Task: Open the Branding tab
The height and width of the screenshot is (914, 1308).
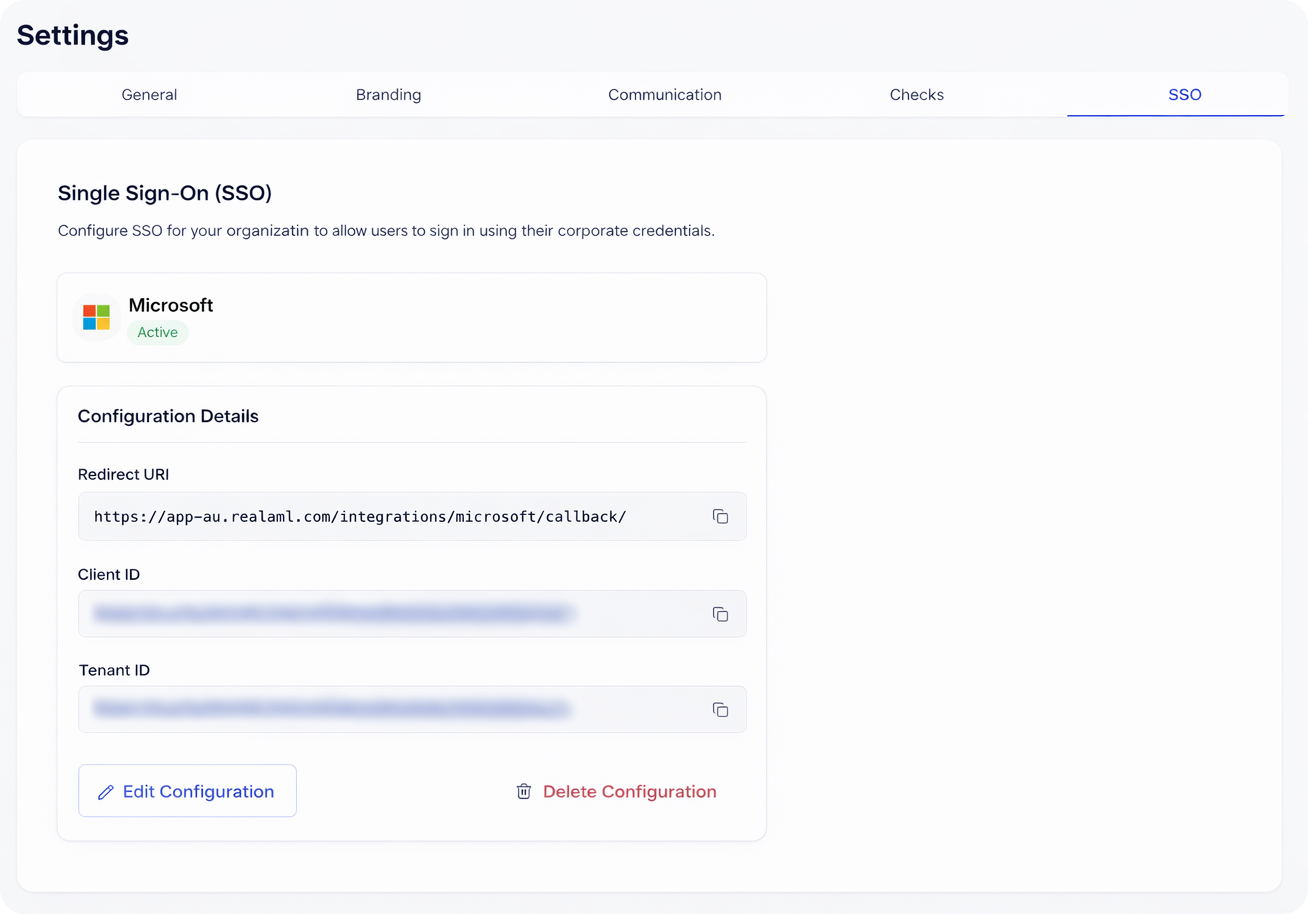Action: pos(388,95)
